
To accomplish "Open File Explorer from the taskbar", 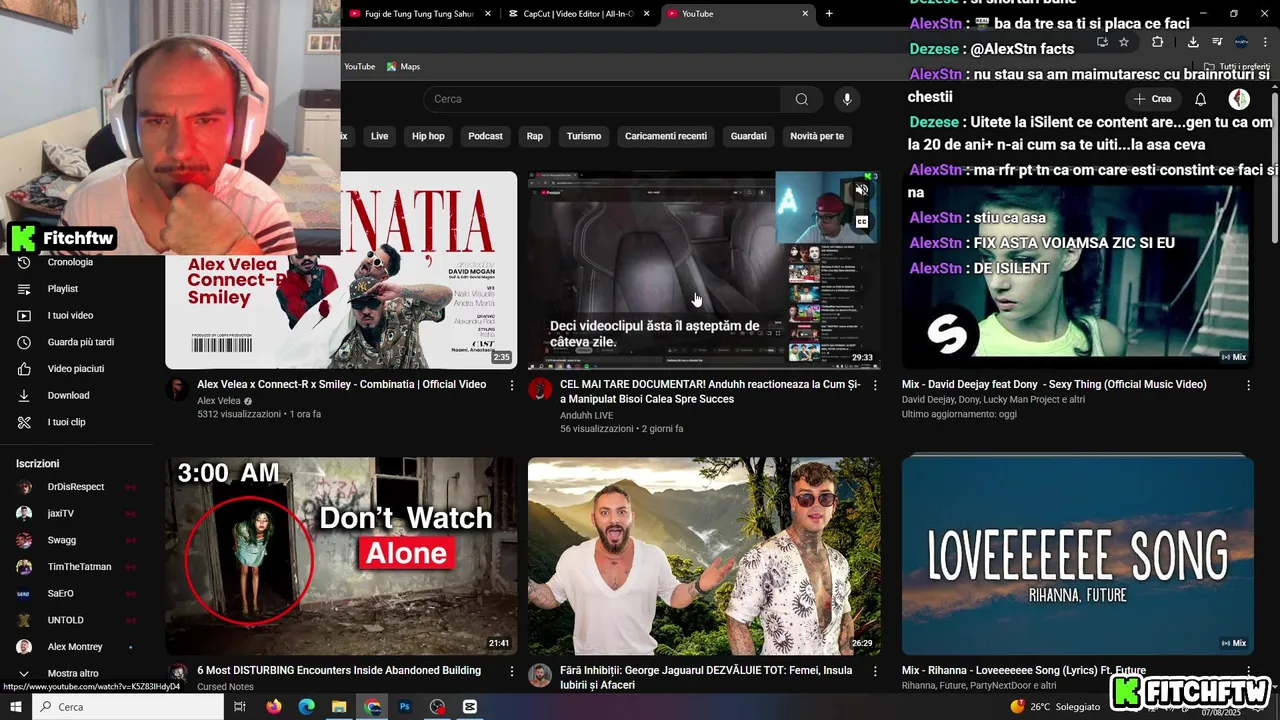I will pos(339,707).
